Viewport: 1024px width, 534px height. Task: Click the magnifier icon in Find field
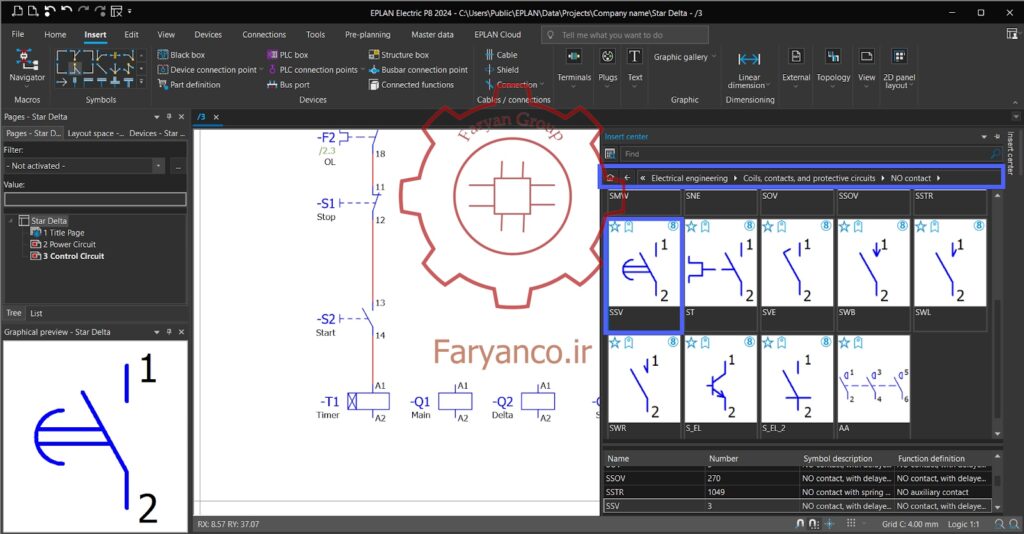995,154
